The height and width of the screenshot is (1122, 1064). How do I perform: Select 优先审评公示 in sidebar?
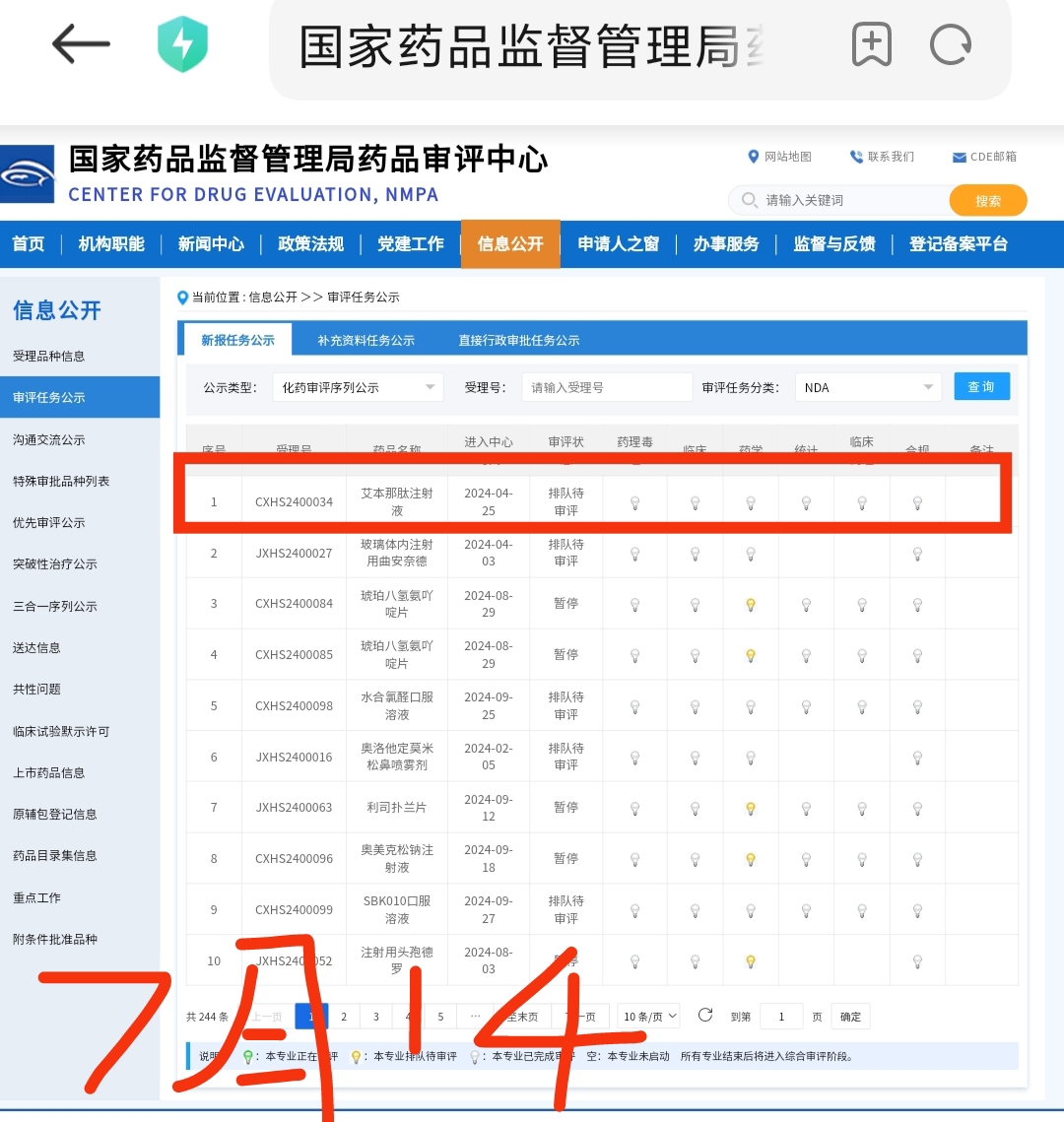[48, 522]
